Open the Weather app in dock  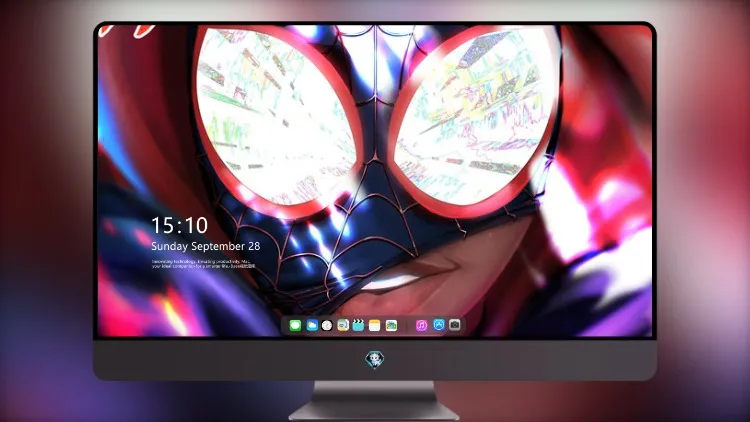point(312,325)
